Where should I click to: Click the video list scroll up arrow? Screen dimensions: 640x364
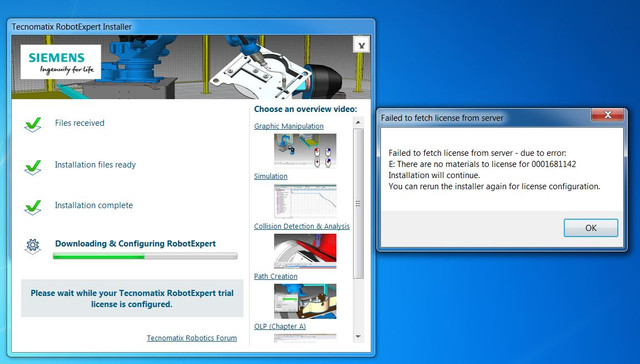tap(358, 122)
